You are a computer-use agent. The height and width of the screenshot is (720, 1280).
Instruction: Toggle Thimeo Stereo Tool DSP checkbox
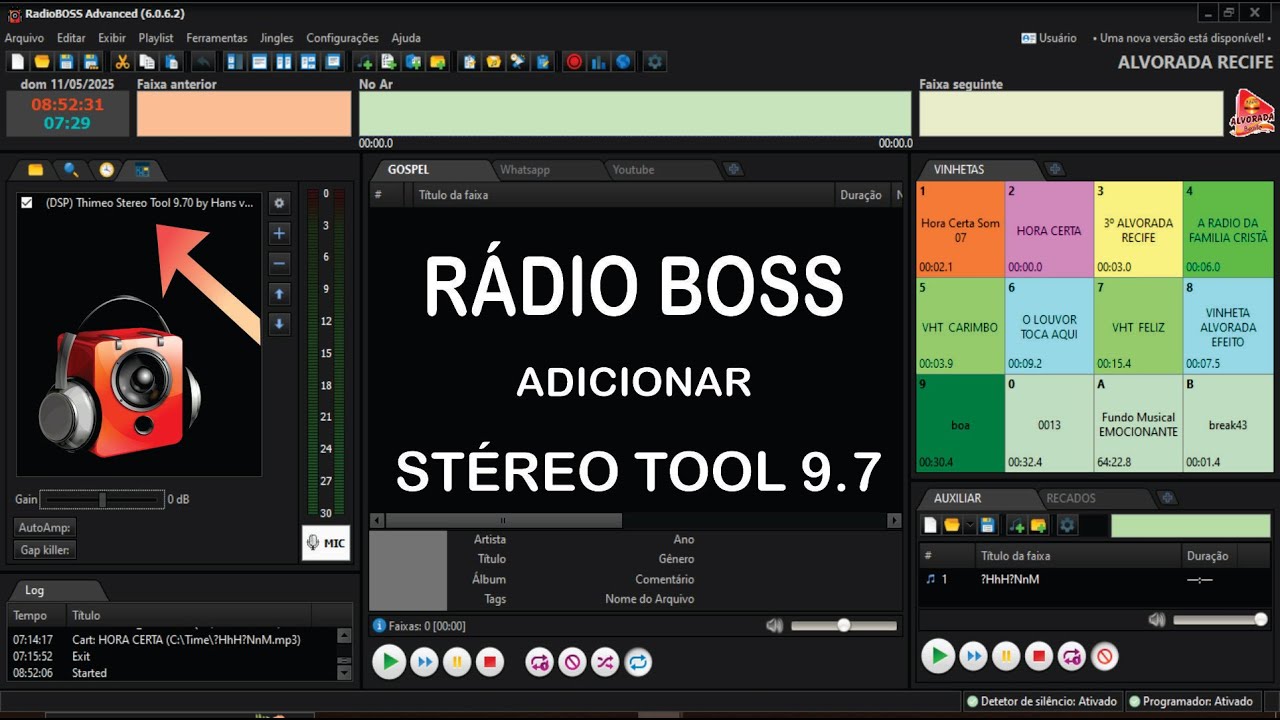click(x=27, y=203)
